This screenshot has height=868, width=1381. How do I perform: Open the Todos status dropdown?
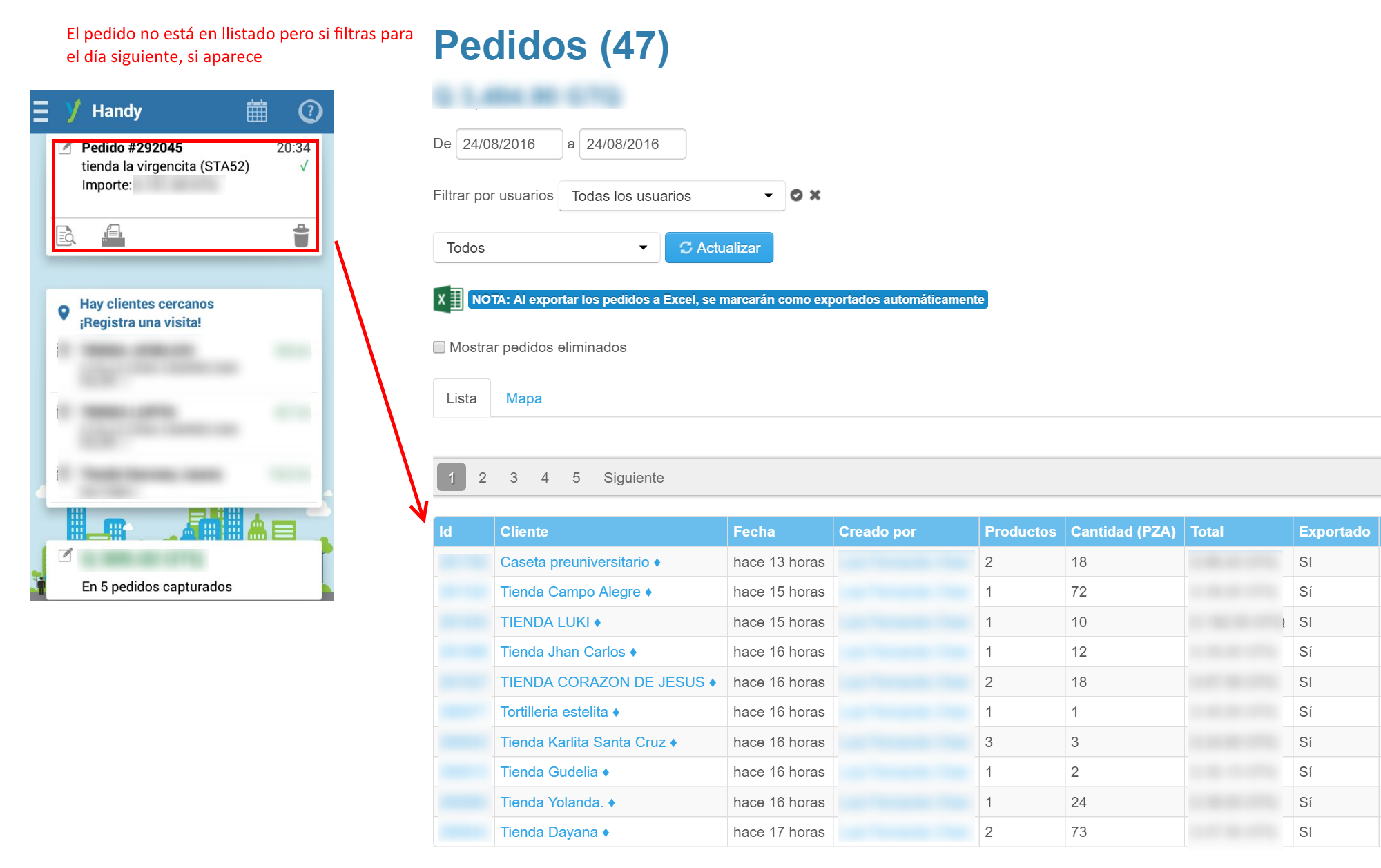pos(546,248)
